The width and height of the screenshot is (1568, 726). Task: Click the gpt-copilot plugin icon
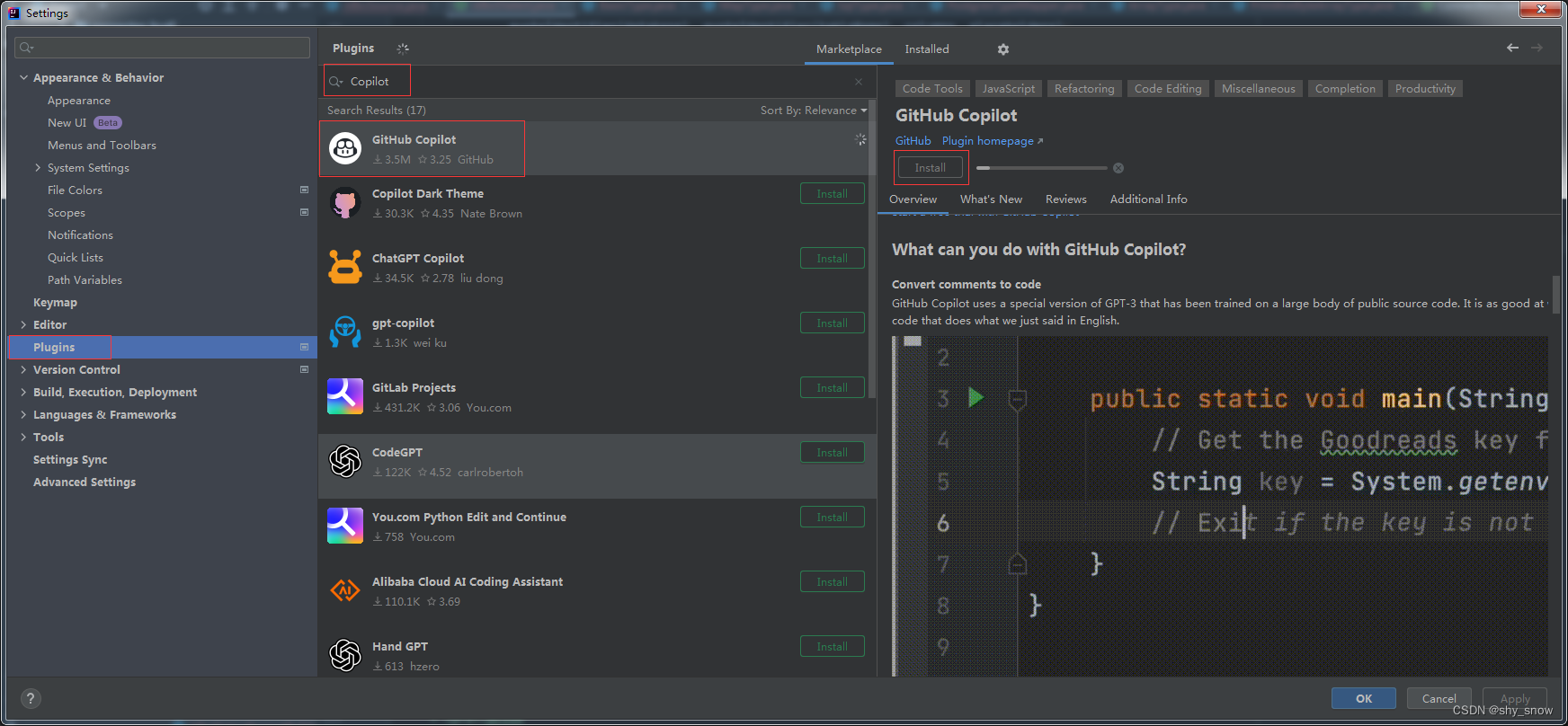(345, 332)
